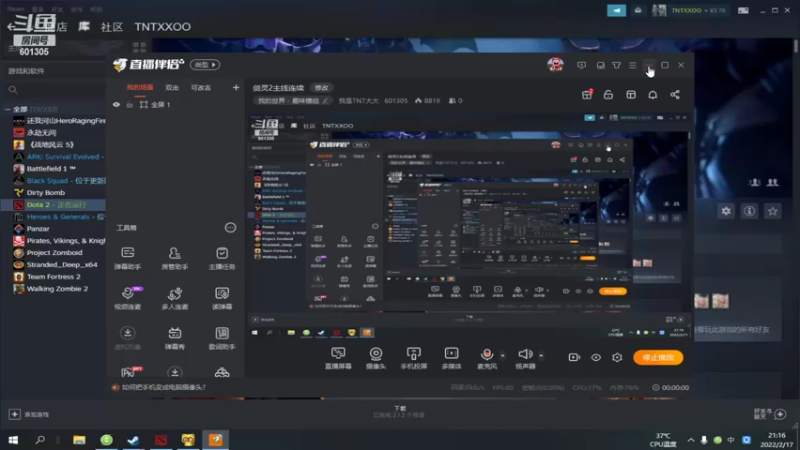Select Team Fortress 2 in Steam library
This screenshot has width=800, height=450.
pos(53,277)
